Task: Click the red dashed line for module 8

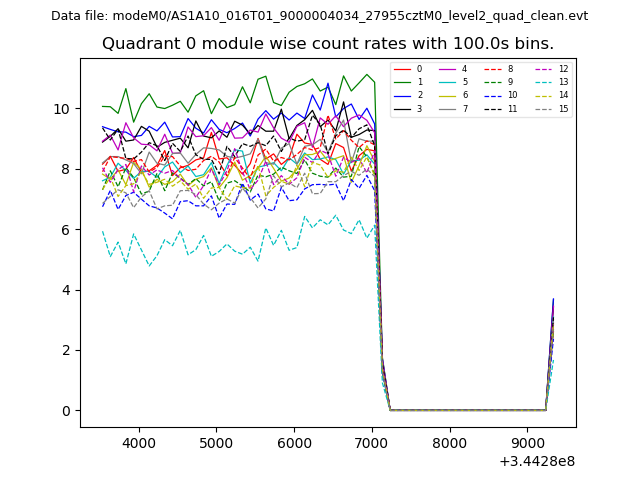Action: tap(493, 69)
